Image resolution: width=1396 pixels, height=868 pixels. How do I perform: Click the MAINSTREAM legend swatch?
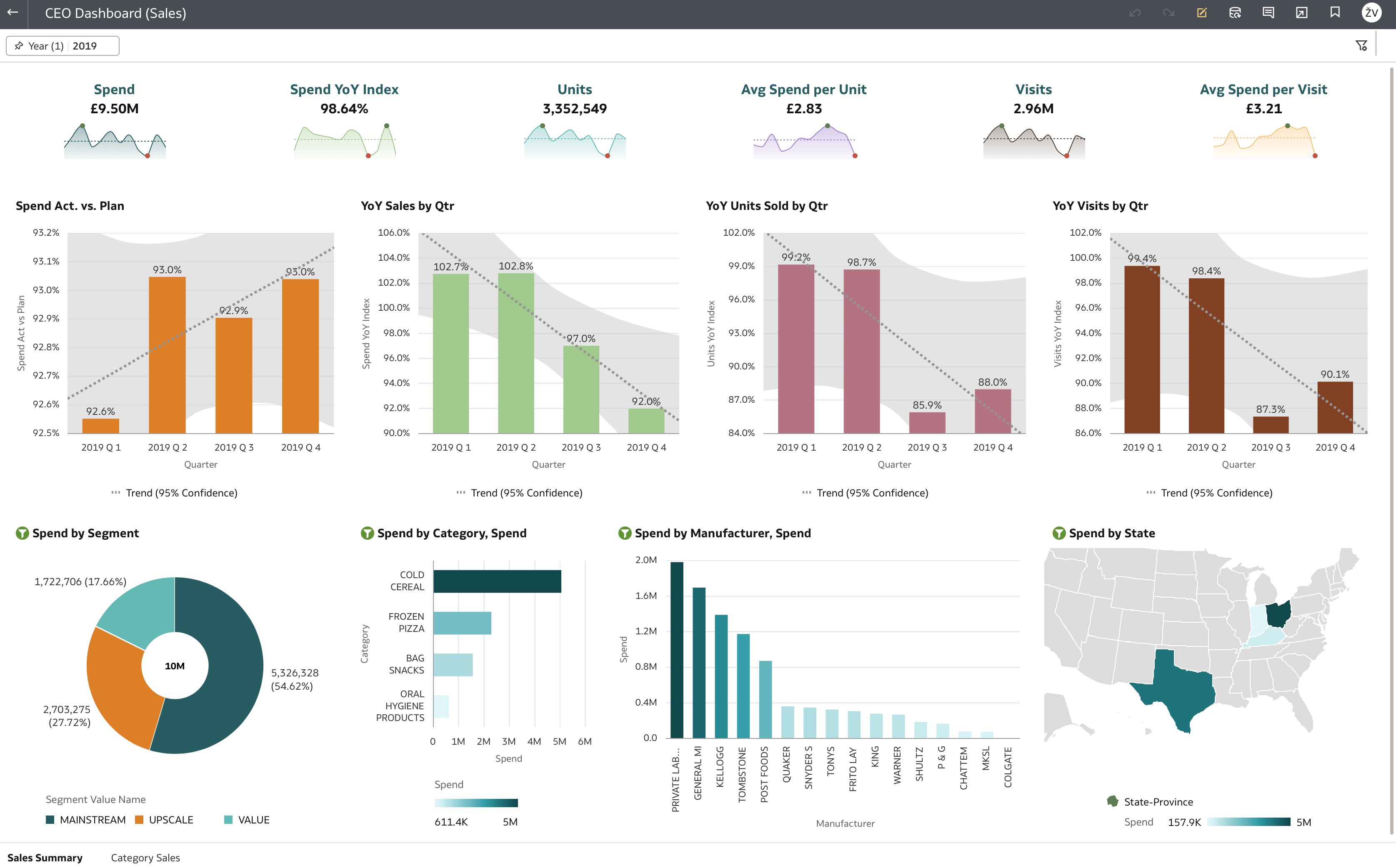50,820
